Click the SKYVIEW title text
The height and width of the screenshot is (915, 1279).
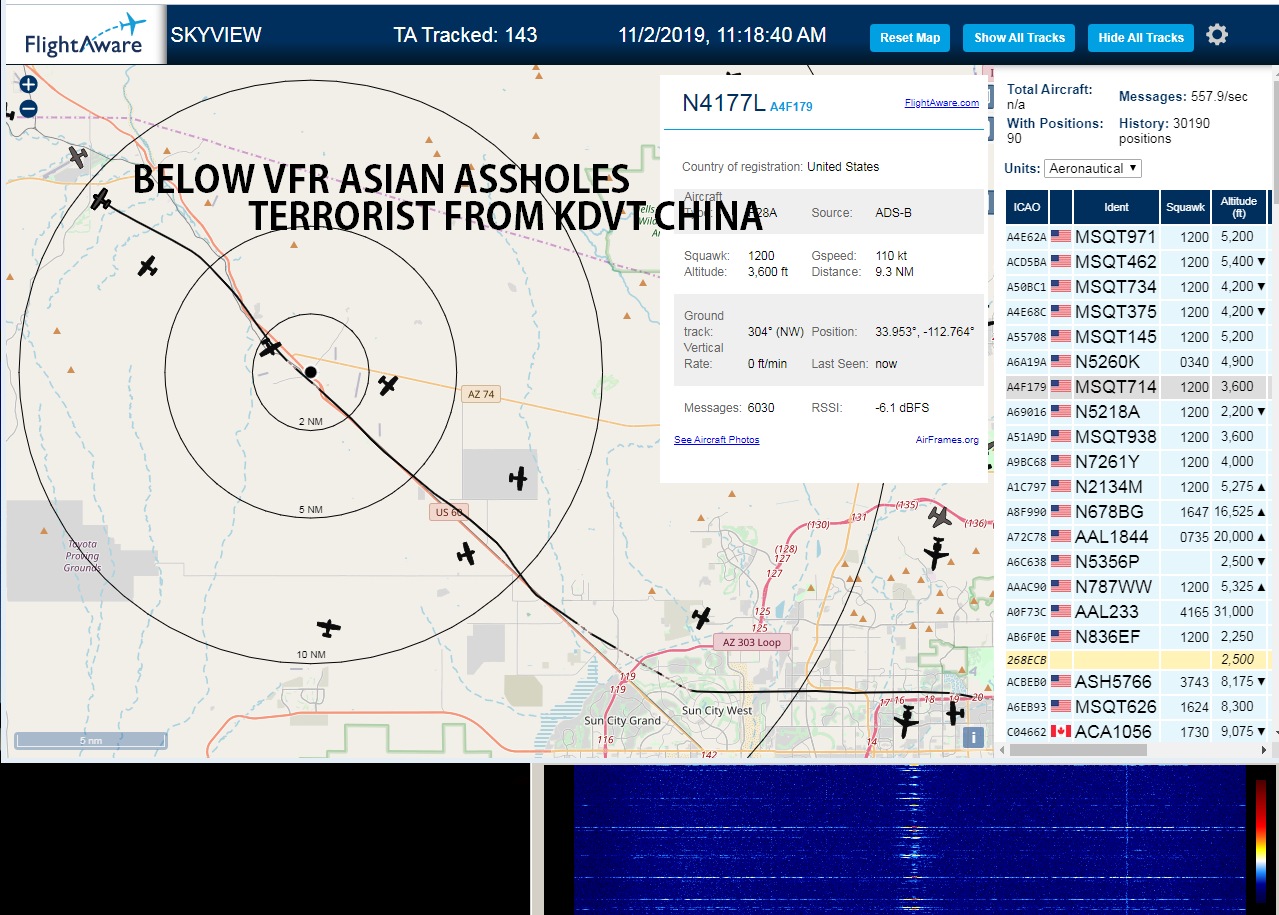click(x=216, y=35)
